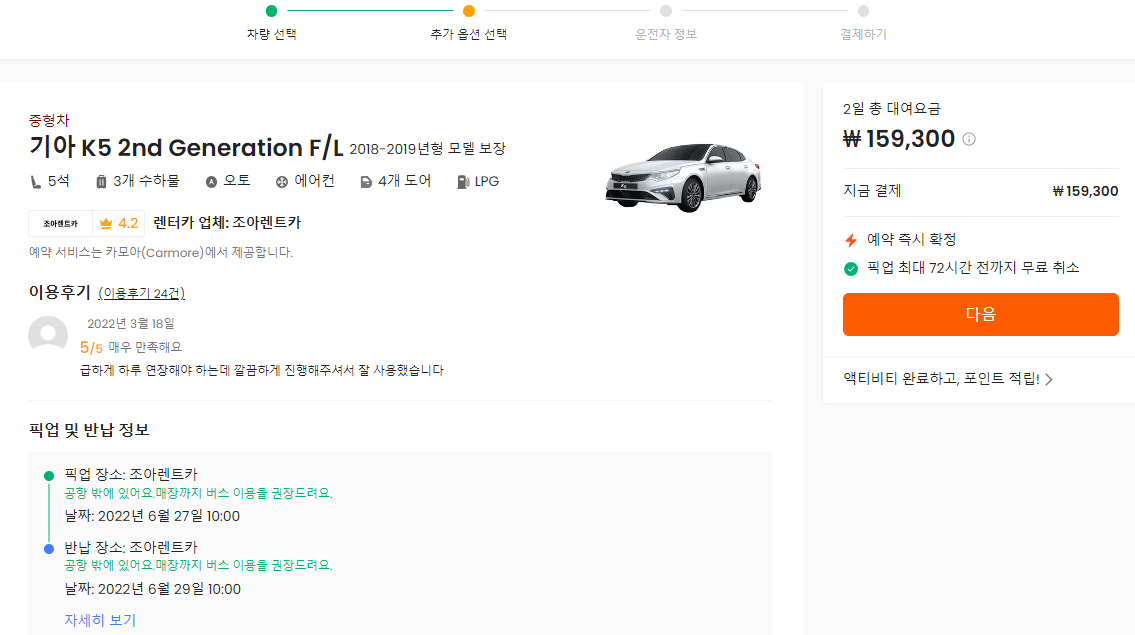This screenshot has height=635, width=1135.
Task: Click the automatic transmission icon beside 오토
Action: [211, 182]
